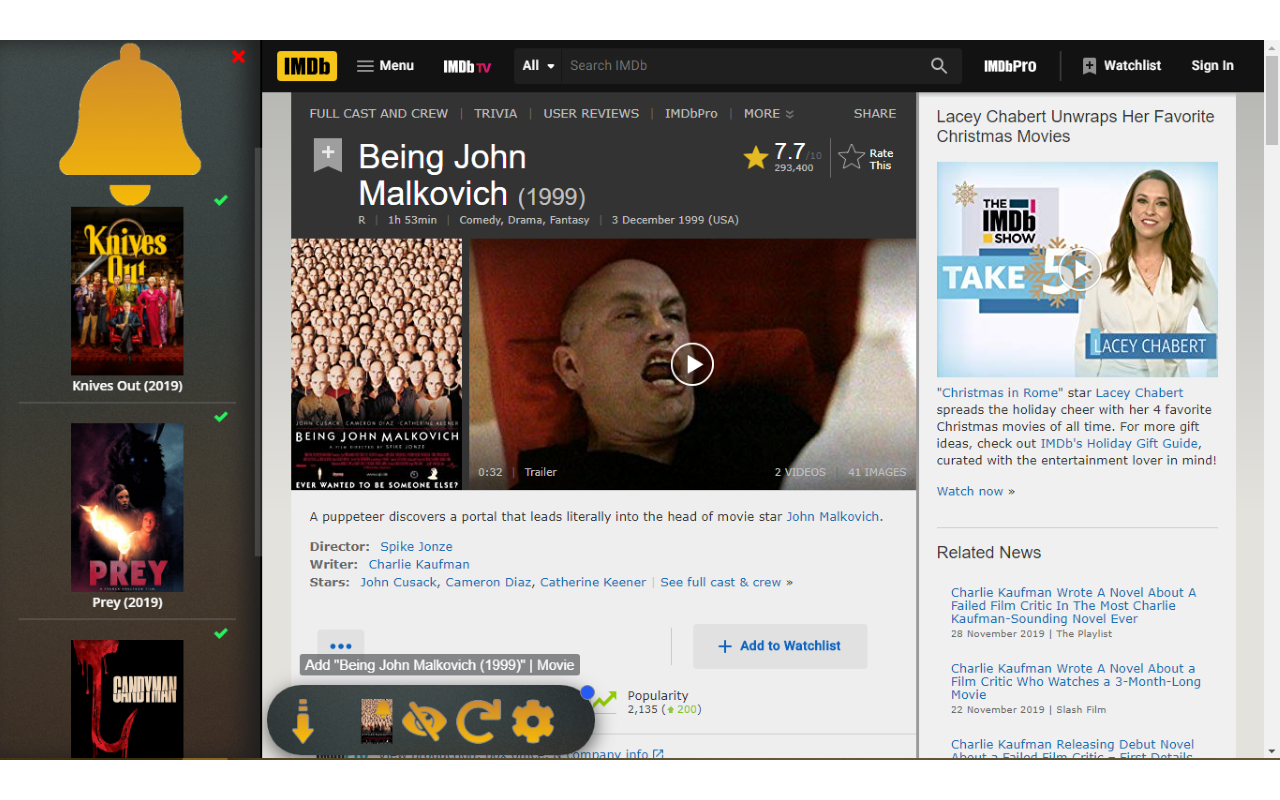Play the Lacey Chabert Take 5 video
The height and width of the screenshot is (800, 1280).
(x=1078, y=270)
